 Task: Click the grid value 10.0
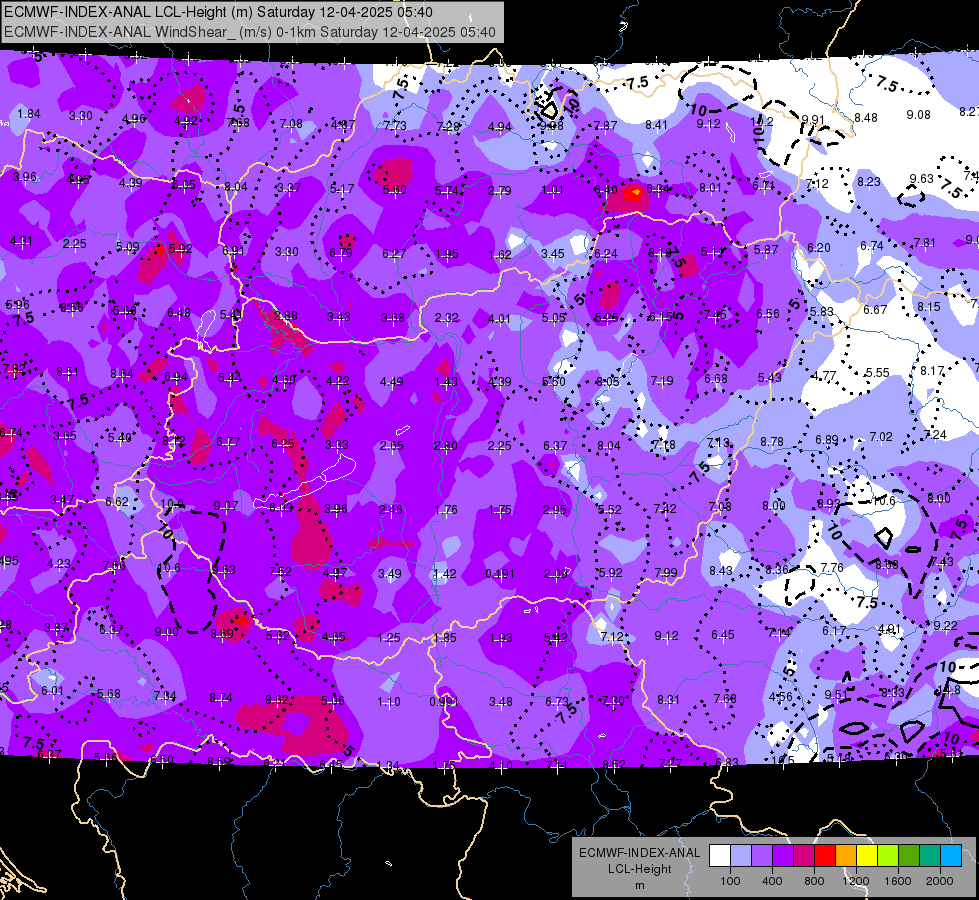click(172, 504)
